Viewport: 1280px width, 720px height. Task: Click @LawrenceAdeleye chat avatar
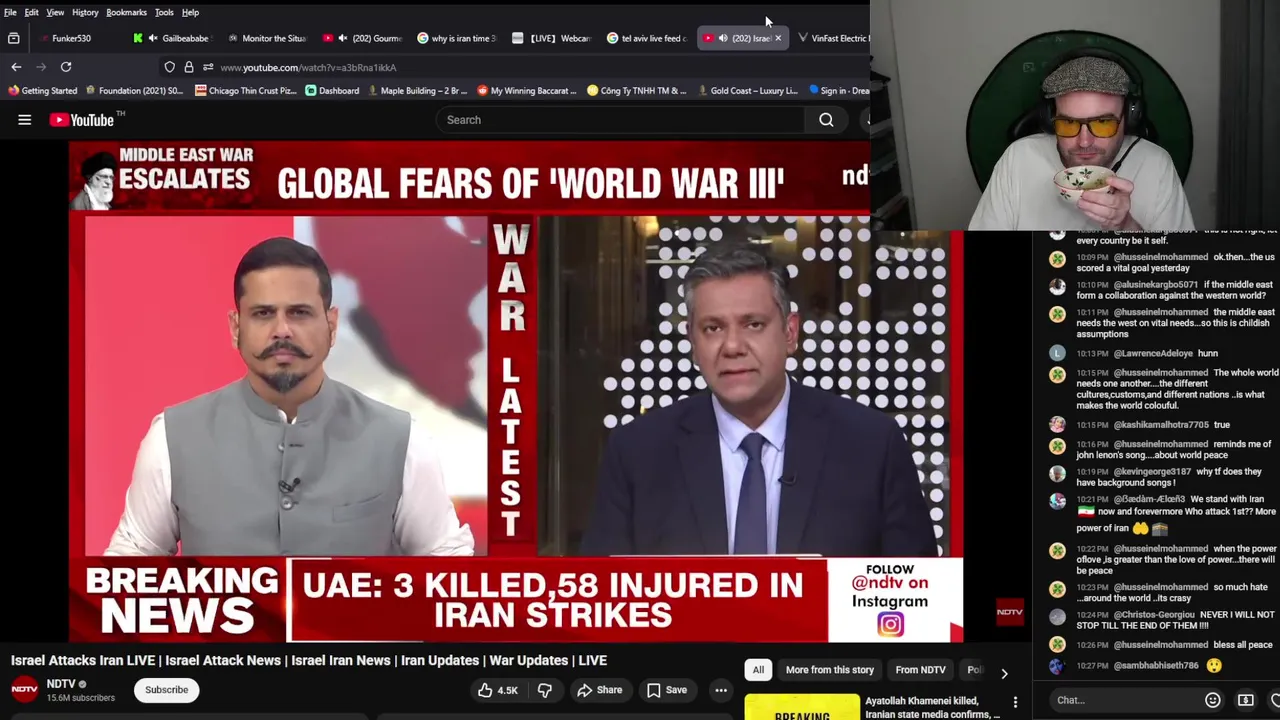(x=1057, y=353)
